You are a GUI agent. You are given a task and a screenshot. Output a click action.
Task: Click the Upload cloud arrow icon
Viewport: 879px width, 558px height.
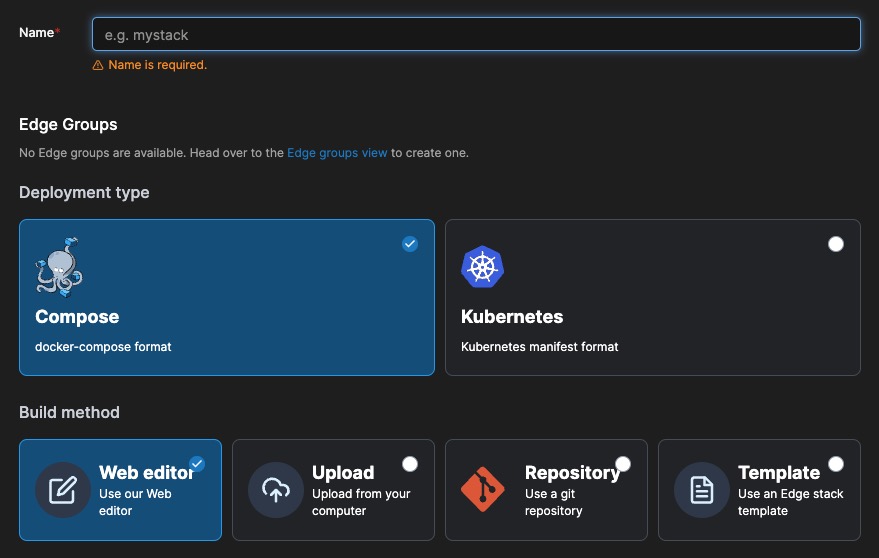tap(276, 490)
